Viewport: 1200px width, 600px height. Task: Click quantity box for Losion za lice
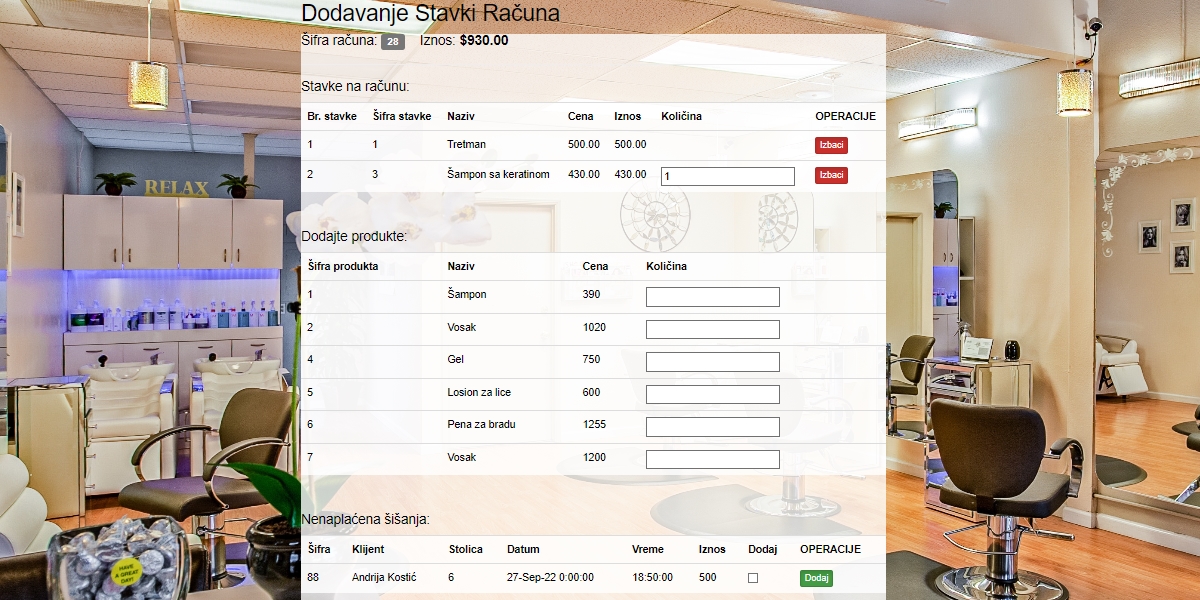coord(712,394)
